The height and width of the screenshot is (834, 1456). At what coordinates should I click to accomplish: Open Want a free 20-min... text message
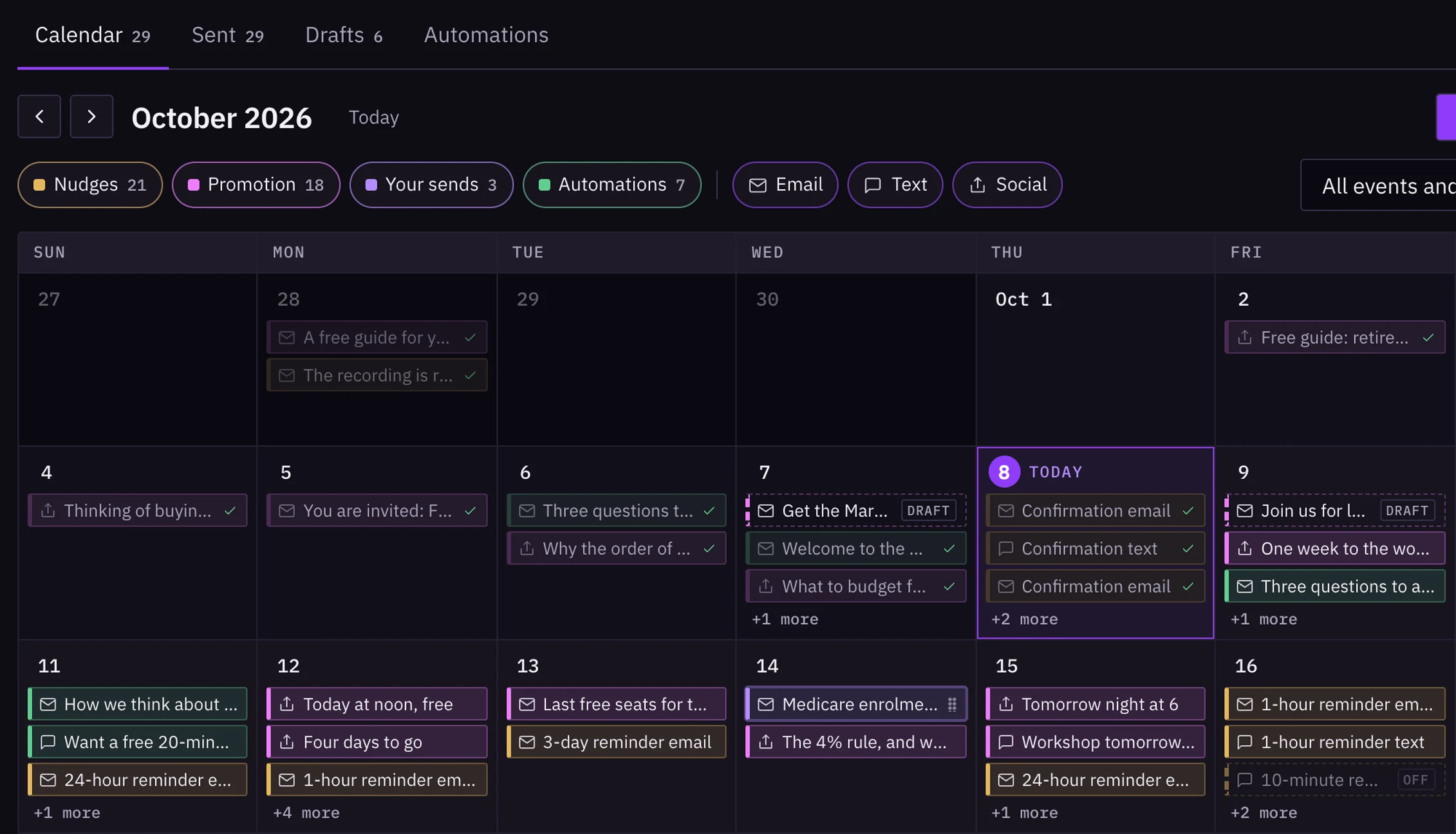point(138,742)
